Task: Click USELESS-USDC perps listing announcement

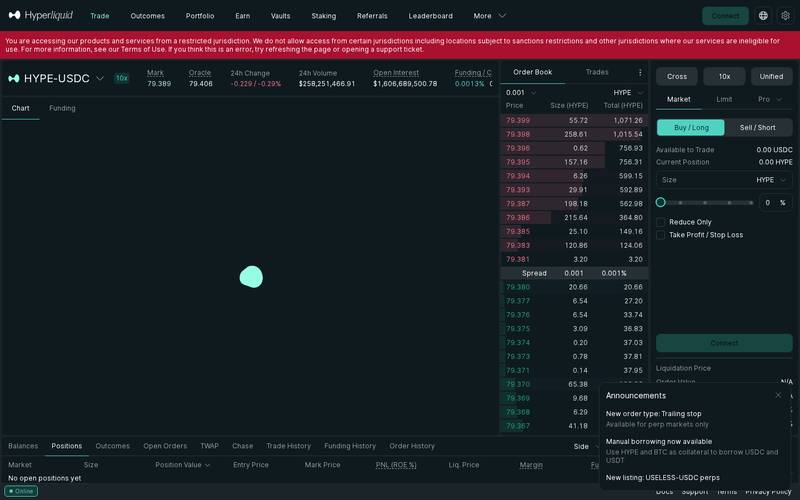Action: coord(663,478)
